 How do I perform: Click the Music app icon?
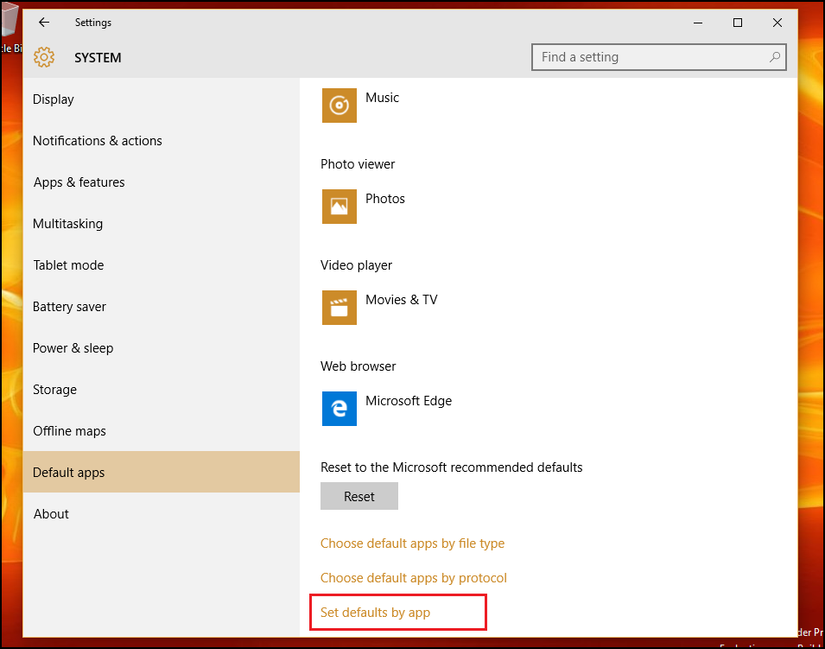tap(339, 105)
